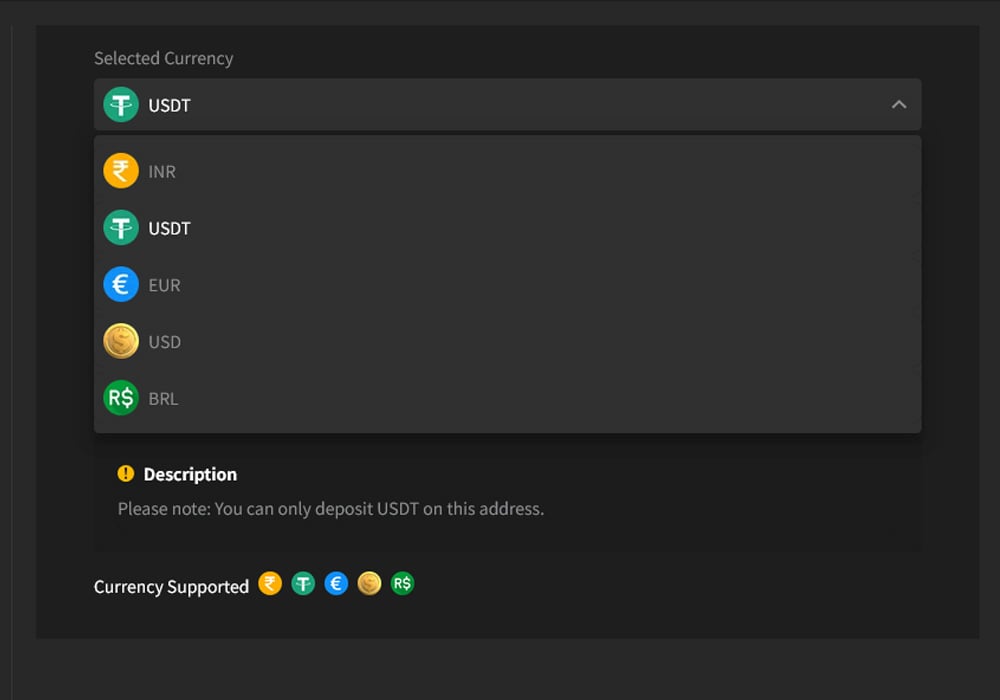The height and width of the screenshot is (700, 1000).
Task: Click the blue EUR euro icon in the dropdown list
Action: [x=120, y=284]
